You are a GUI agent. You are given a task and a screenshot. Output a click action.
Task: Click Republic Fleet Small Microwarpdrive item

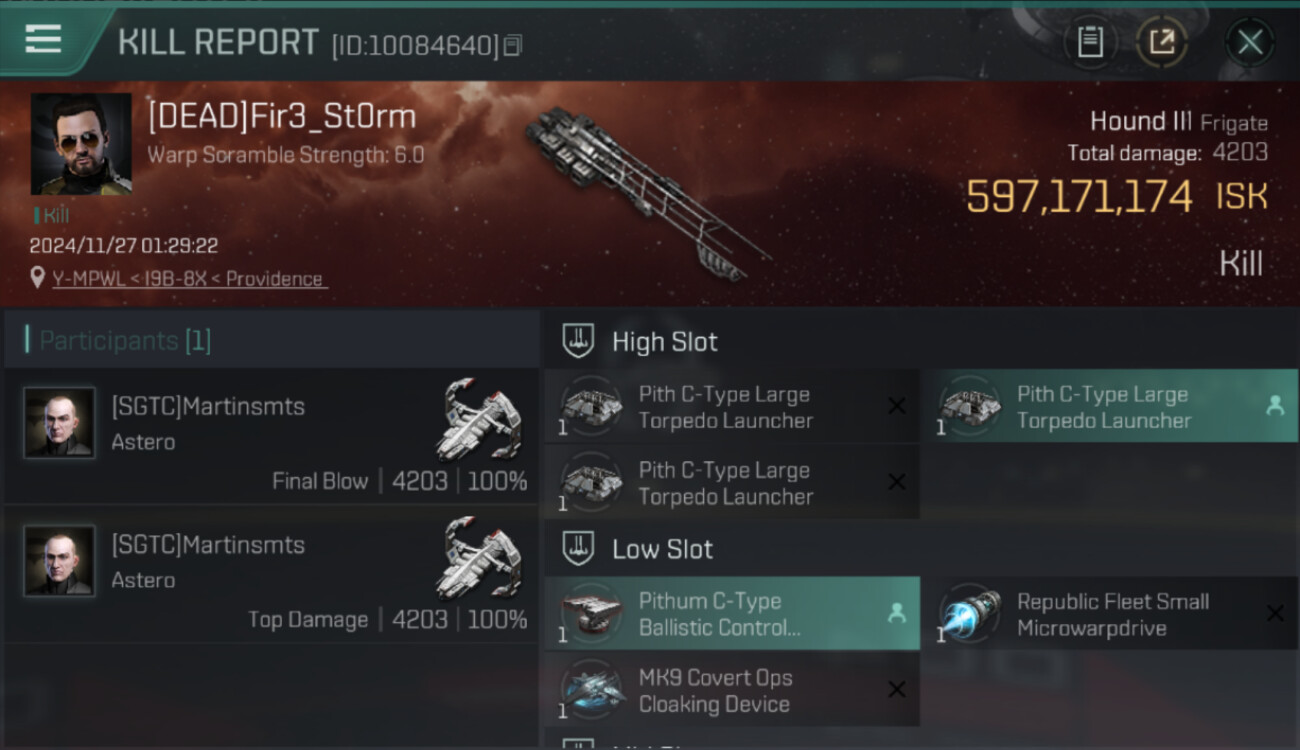pos(1110,614)
